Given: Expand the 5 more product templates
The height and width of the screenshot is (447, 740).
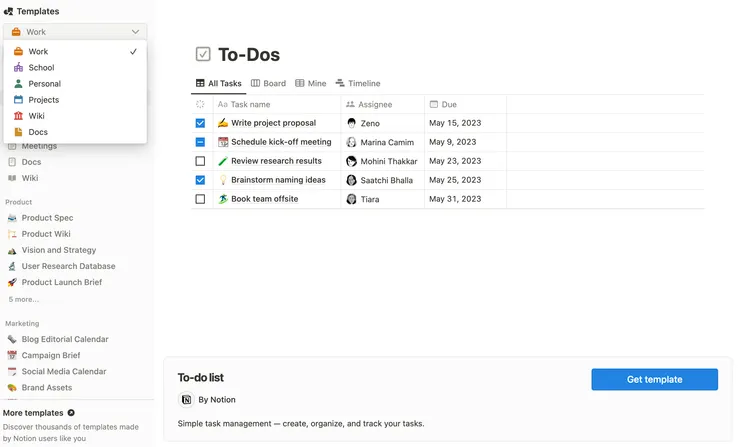Looking at the screenshot, I should [24, 299].
